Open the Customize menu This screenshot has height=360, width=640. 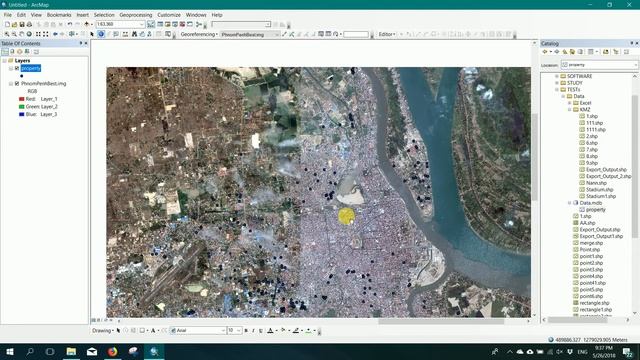tap(169, 15)
